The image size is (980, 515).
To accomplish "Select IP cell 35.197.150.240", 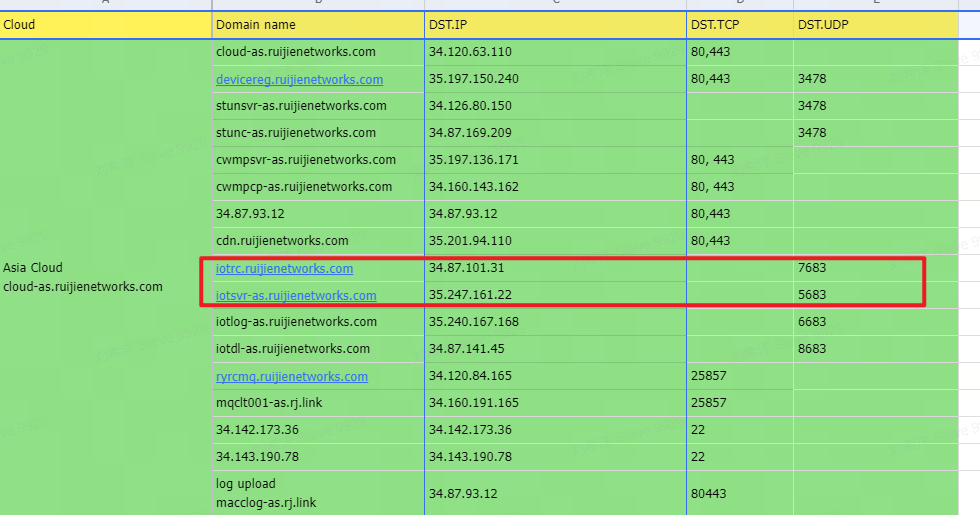I will click(x=555, y=79).
